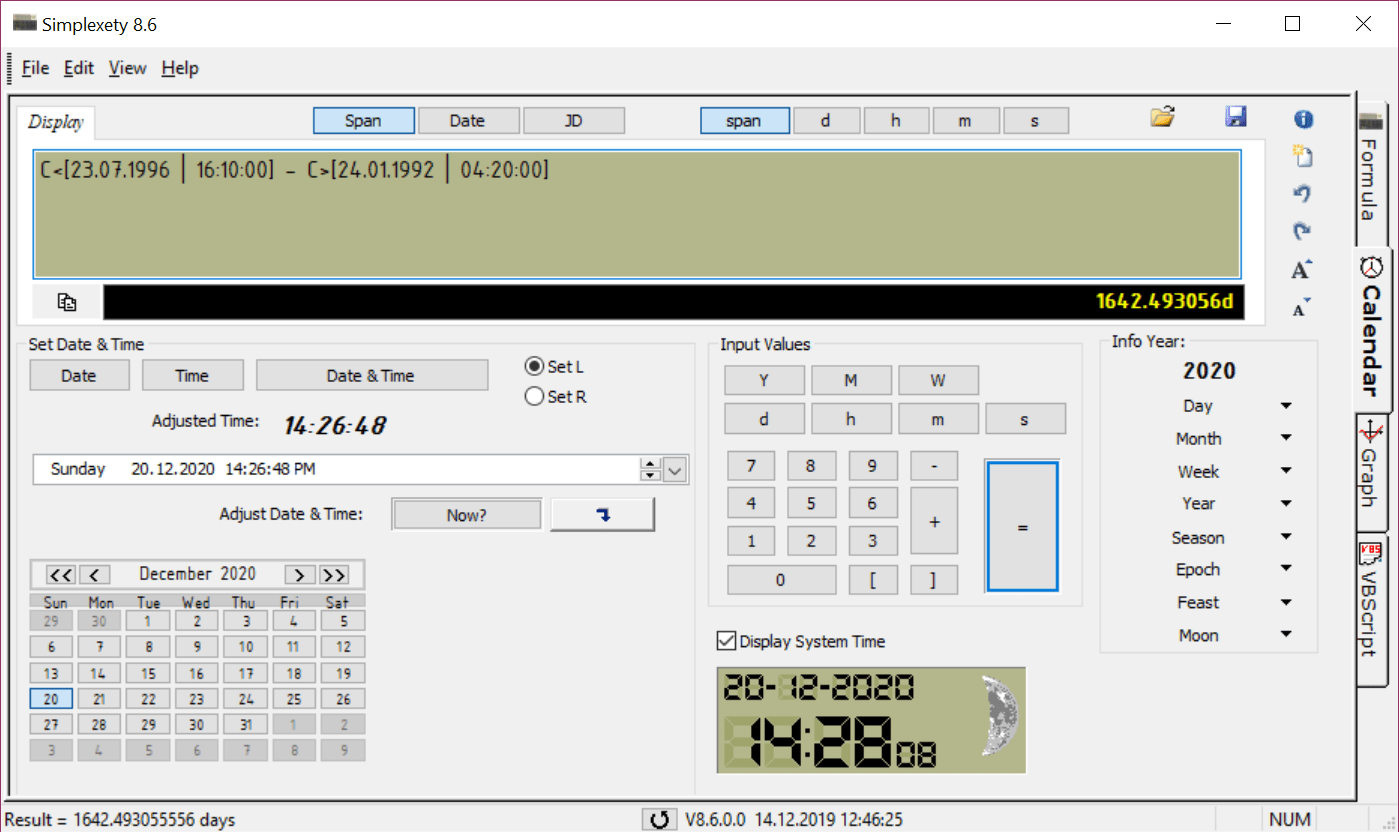Viewport: 1399px width, 832px height.
Task: Select the Calendar side tab
Action: click(1373, 330)
